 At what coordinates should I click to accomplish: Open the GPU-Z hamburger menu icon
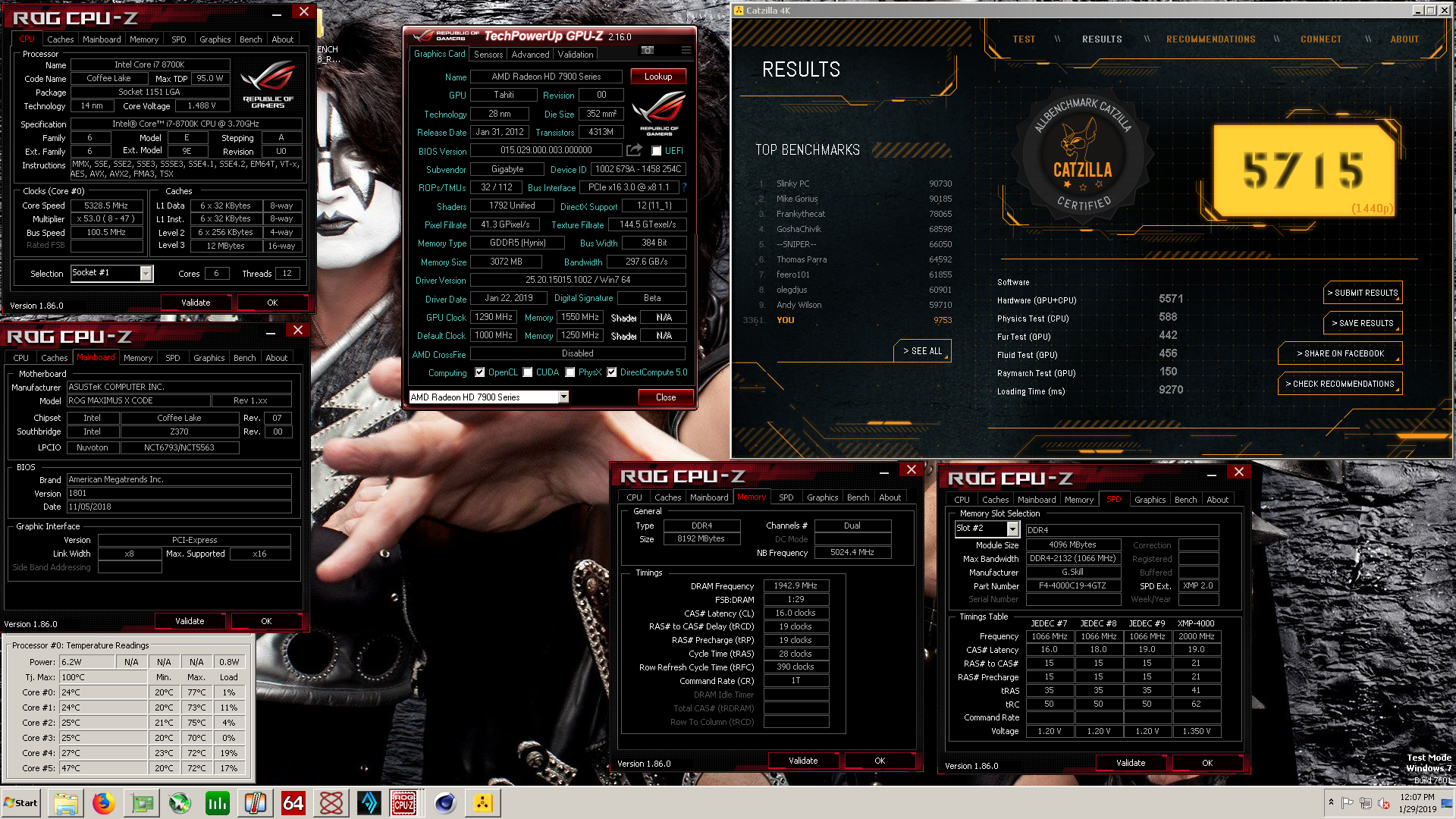point(686,51)
